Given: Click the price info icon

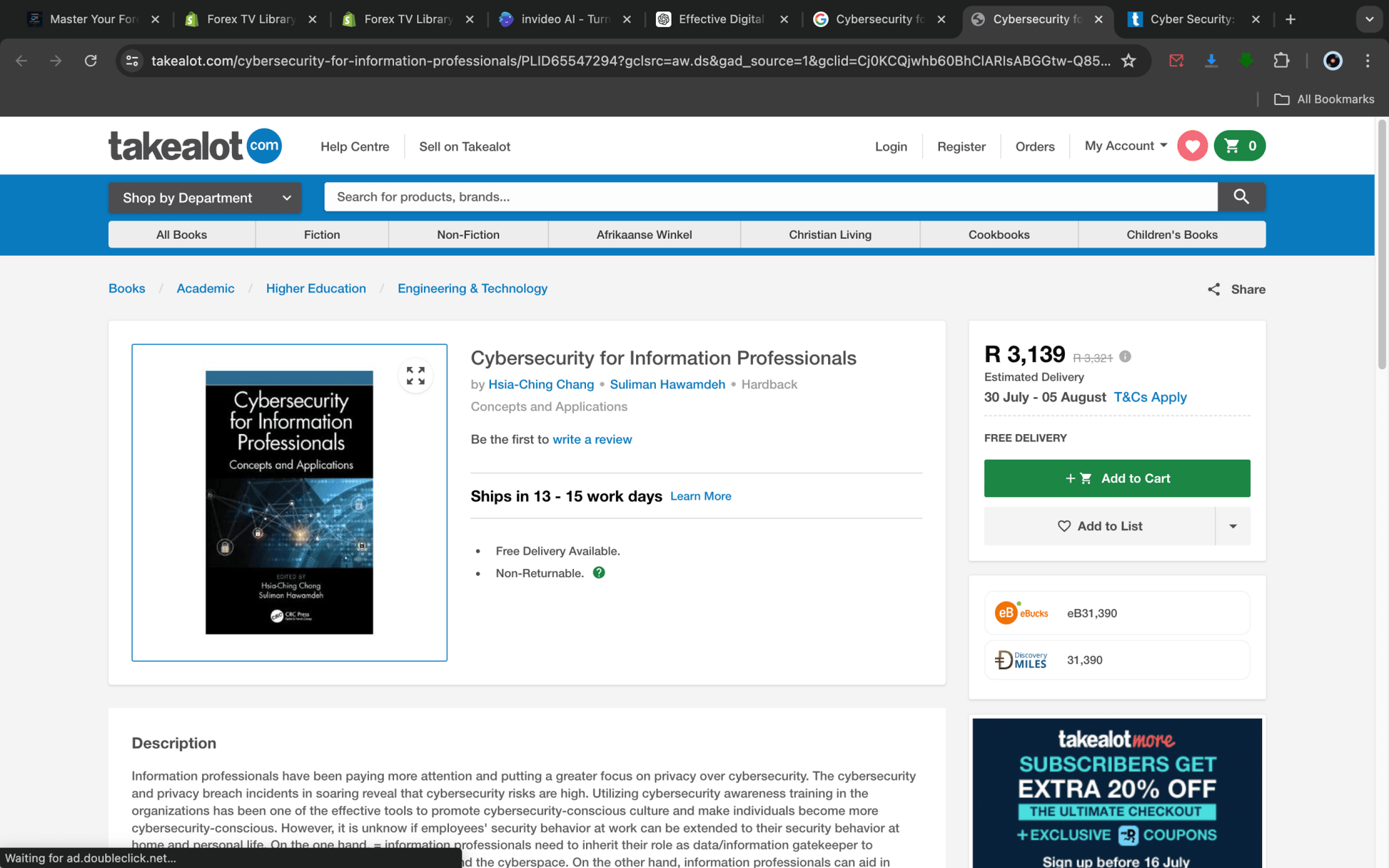Looking at the screenshot, I should pos(1125,356).
